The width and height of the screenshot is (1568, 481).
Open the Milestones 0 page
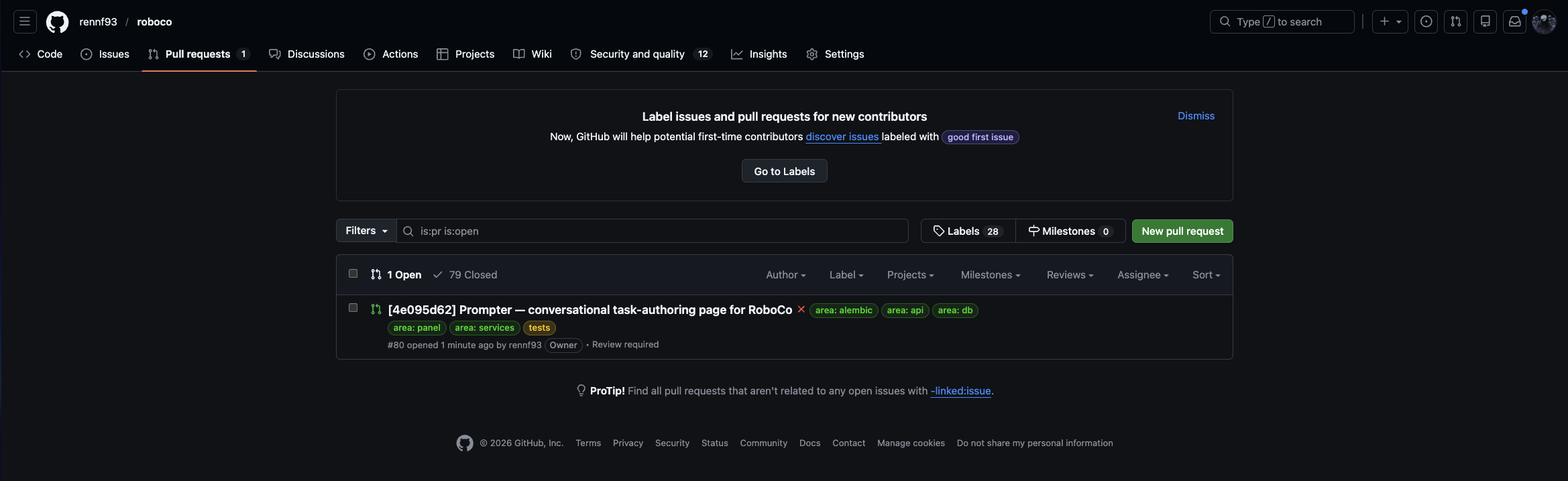pos(1070,231)
